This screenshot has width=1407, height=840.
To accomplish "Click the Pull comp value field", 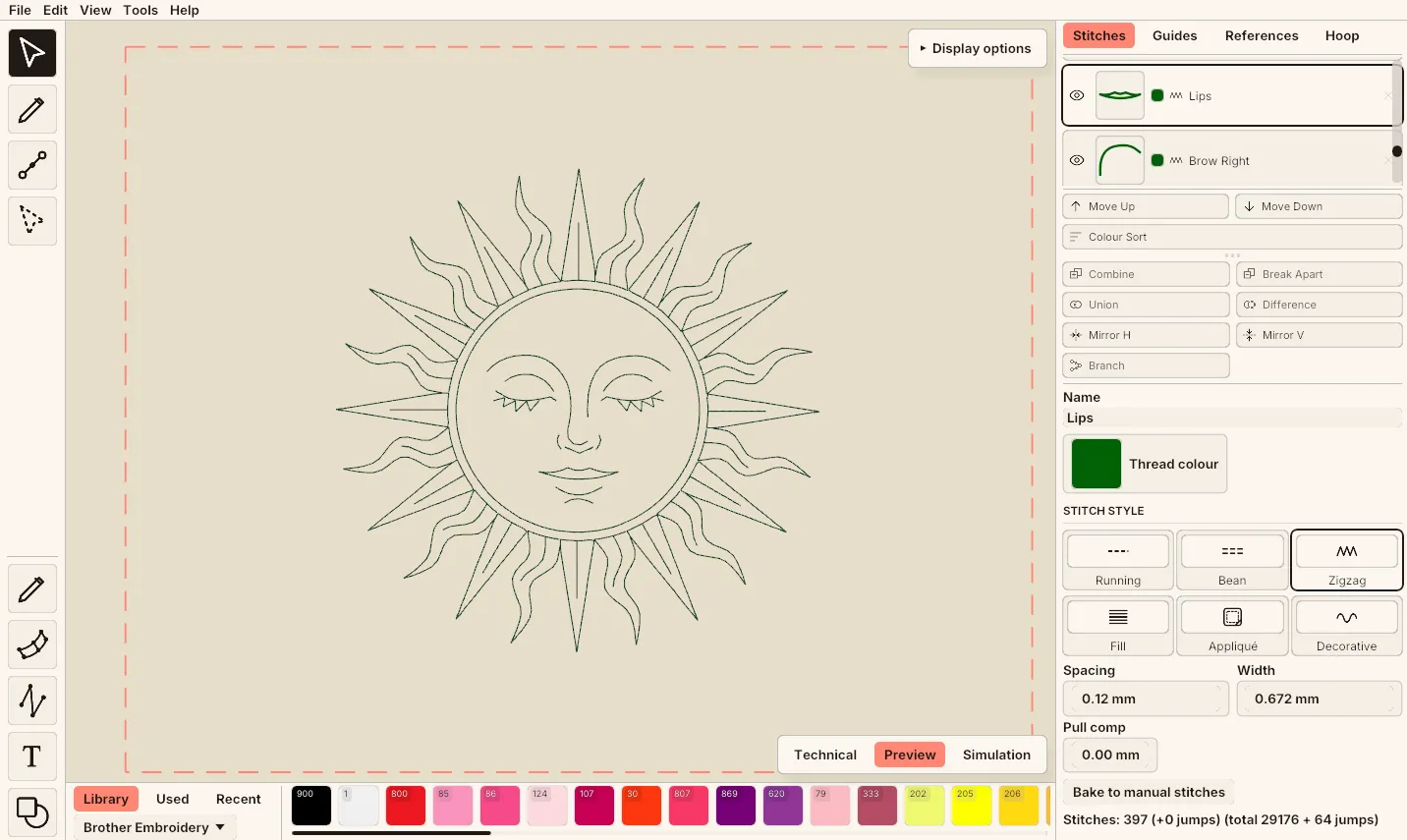I will 1110,755.
